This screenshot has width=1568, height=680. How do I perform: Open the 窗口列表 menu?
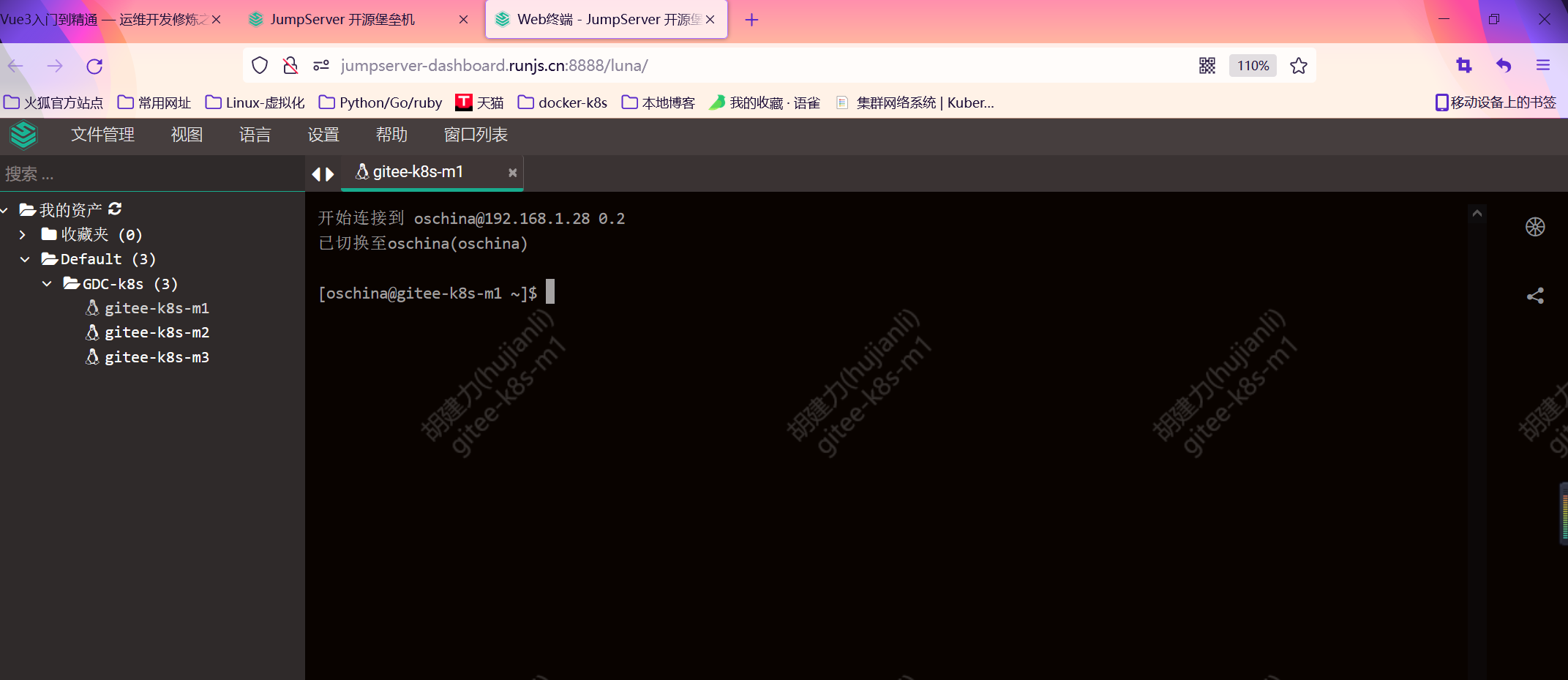tap(476, 135)
